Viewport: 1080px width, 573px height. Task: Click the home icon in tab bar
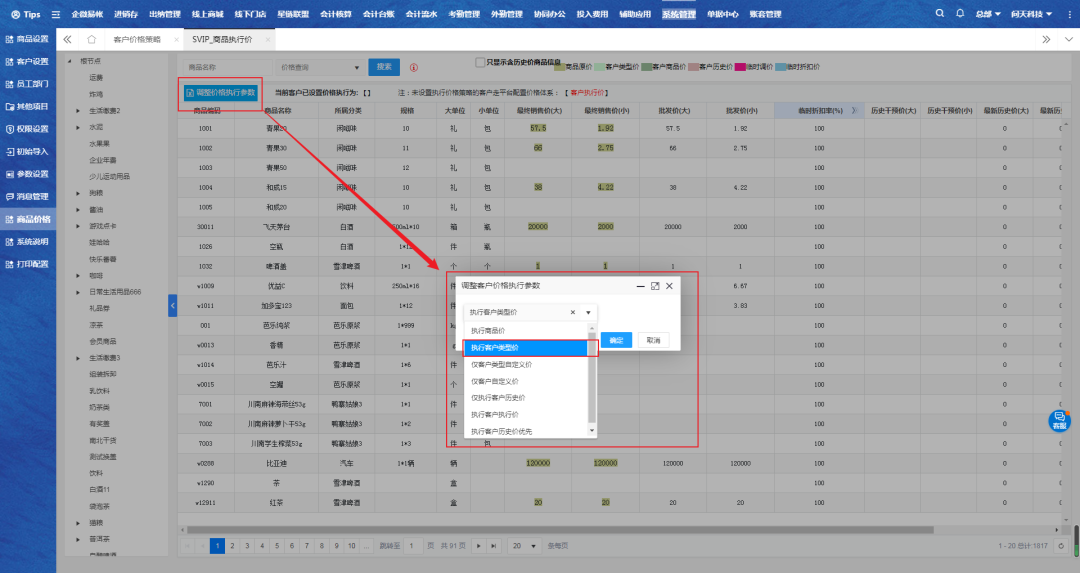[92, 39]
